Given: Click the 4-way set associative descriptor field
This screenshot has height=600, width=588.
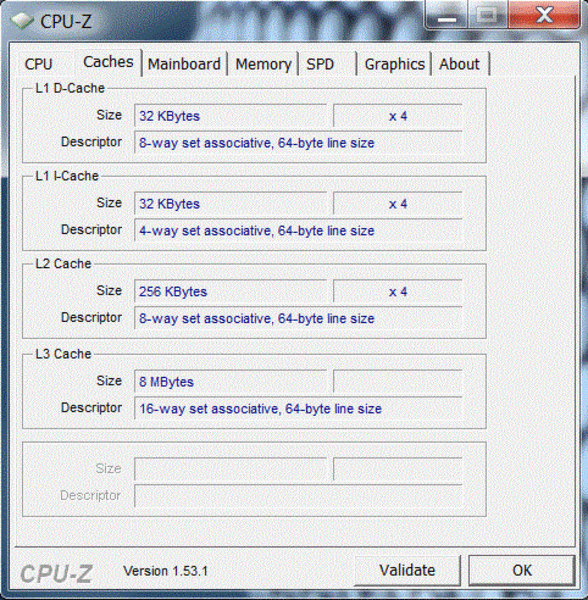Looking at the screenshot, I should [x=298, y=231].
